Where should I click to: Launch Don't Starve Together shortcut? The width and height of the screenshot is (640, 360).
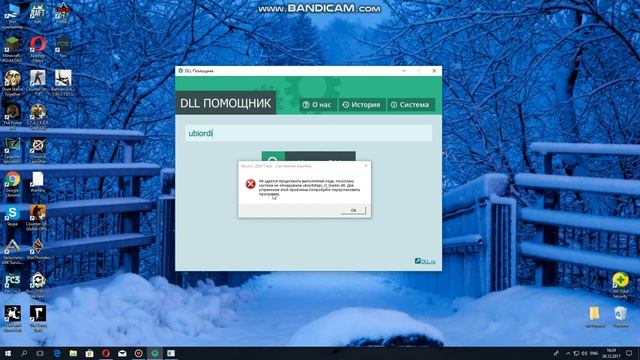coord(13,82)
